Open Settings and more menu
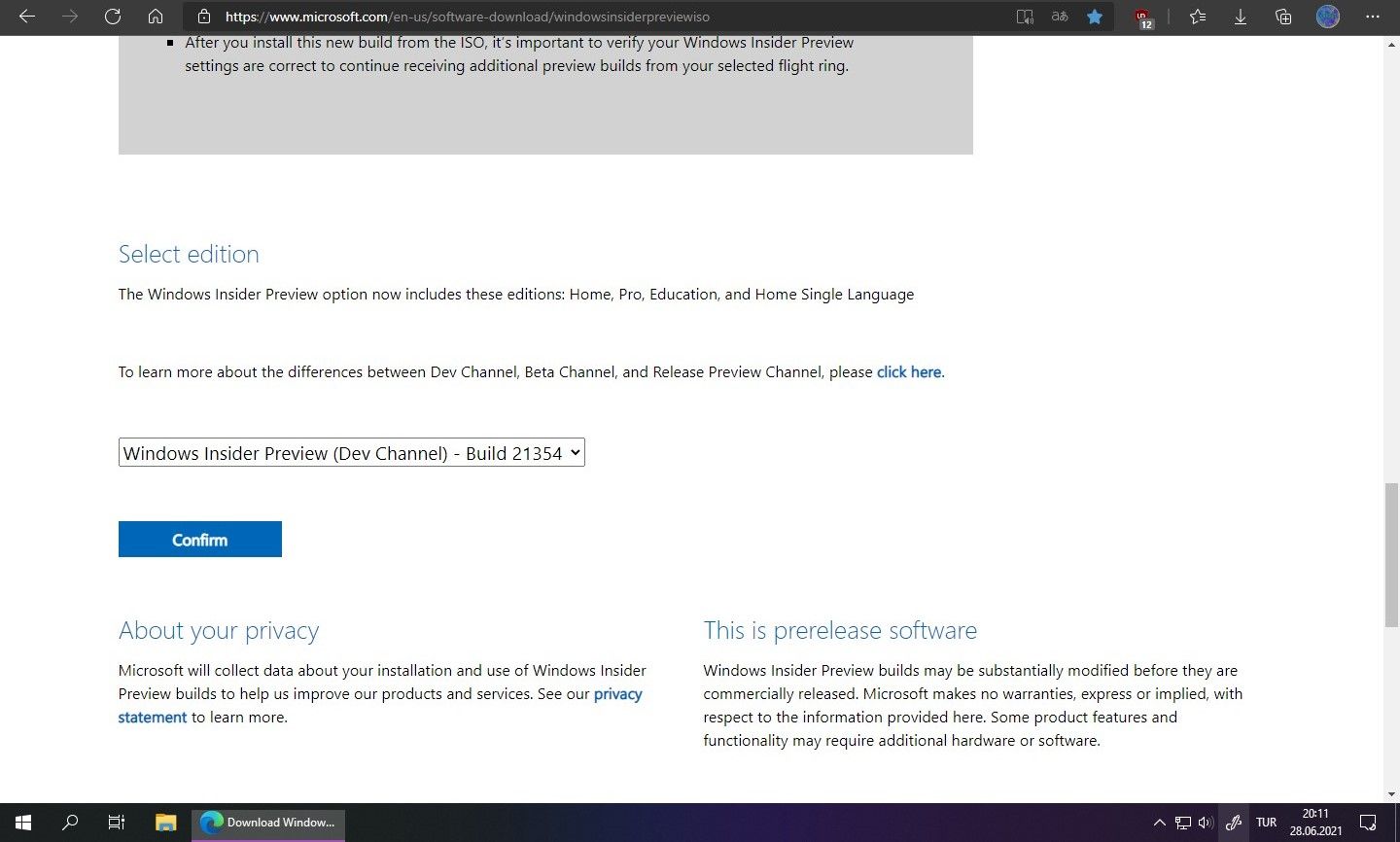1400x842 pixels. [1373, 17]
